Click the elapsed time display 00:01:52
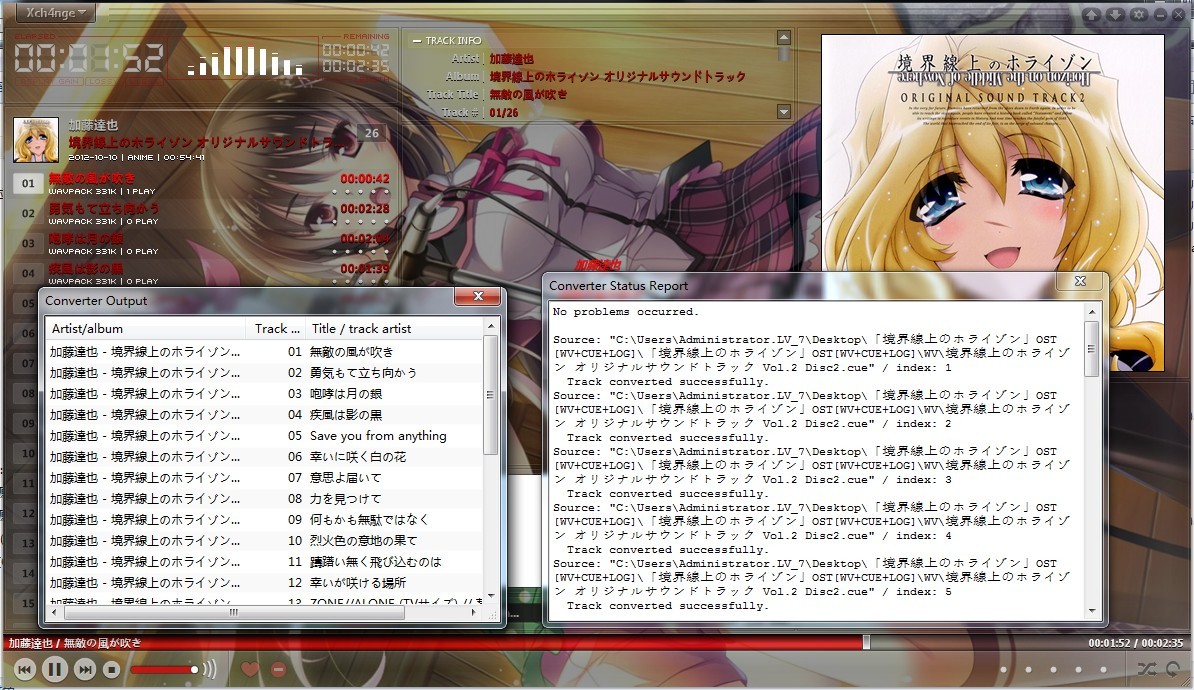1194x690 pixels. (89, 58)
